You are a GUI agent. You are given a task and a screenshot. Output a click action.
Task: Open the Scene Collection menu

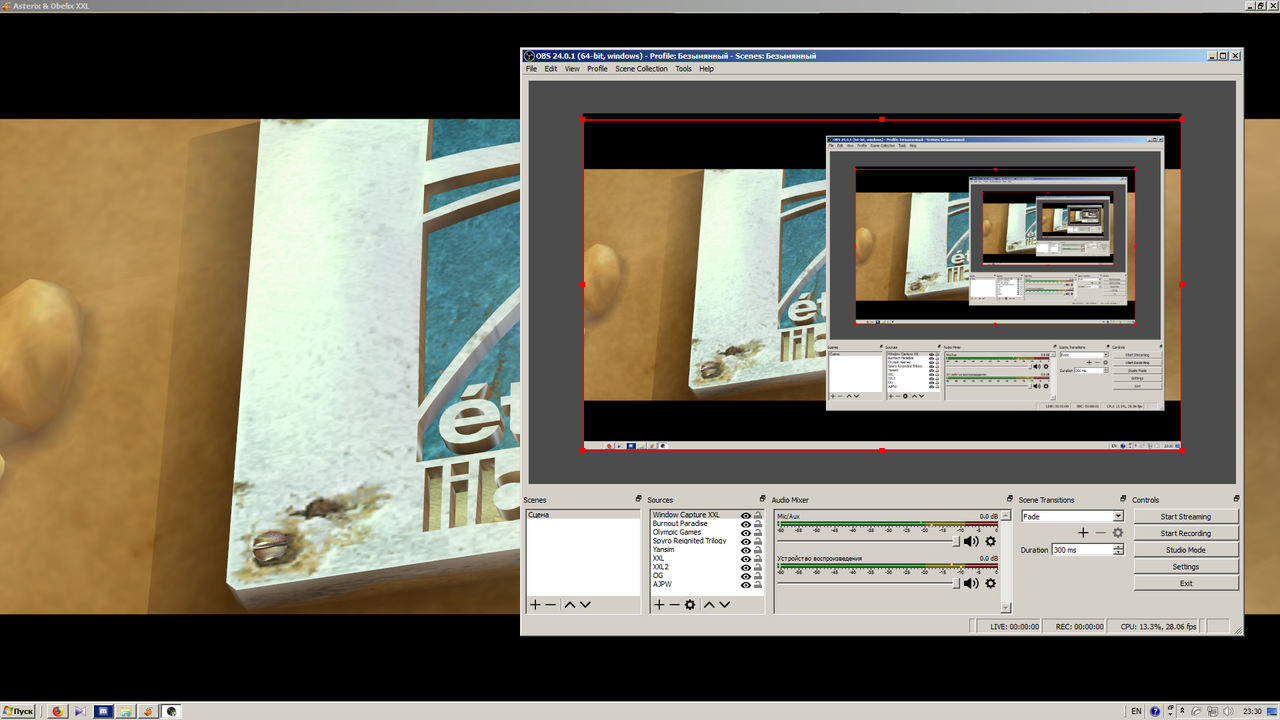click(x=641, y=69)
